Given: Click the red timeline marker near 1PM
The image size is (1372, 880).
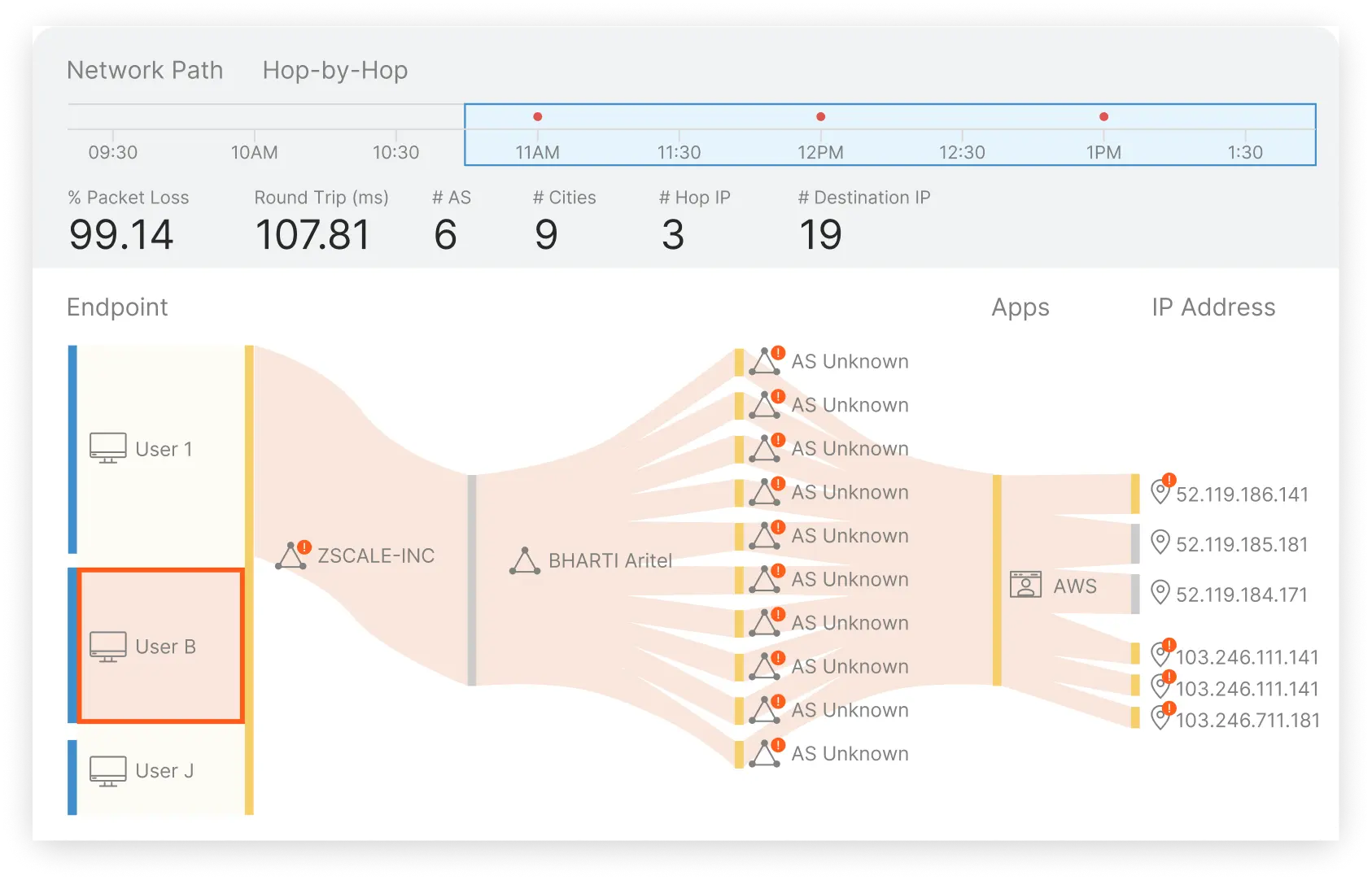Looking at the screenshot, I should click(1103, 116).
